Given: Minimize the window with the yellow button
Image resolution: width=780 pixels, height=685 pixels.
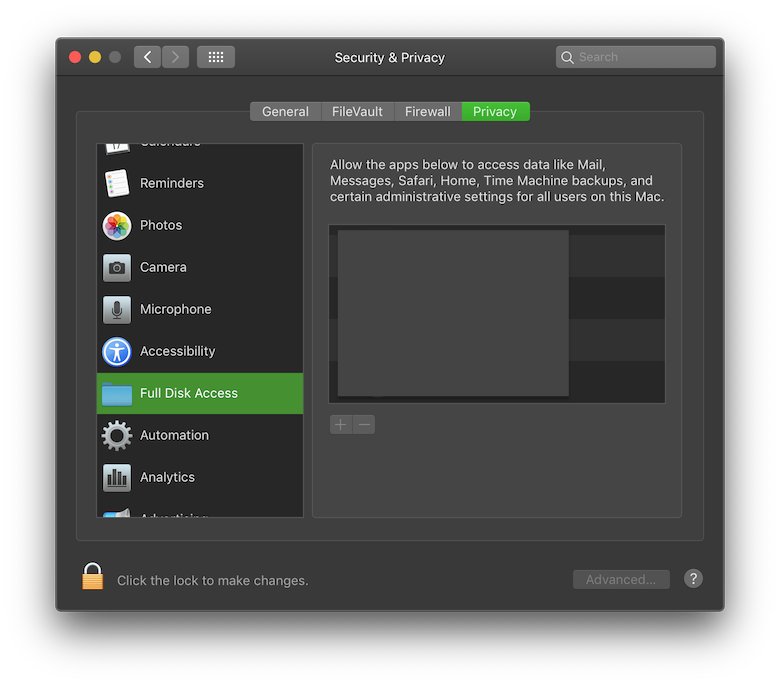Looking at the screenshot, I should click(x=95, y=57).
